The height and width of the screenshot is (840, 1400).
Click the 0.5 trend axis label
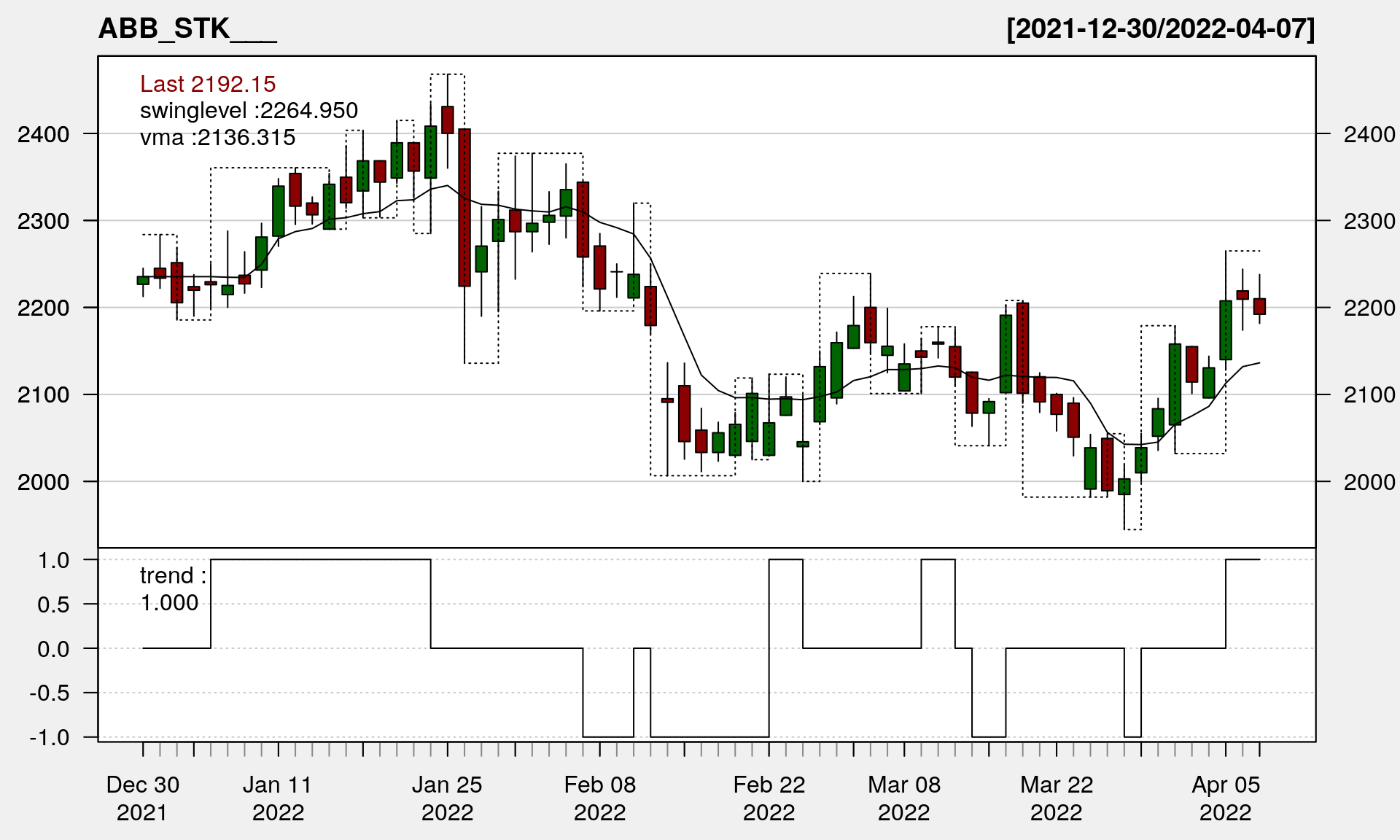tap(53, 604)
